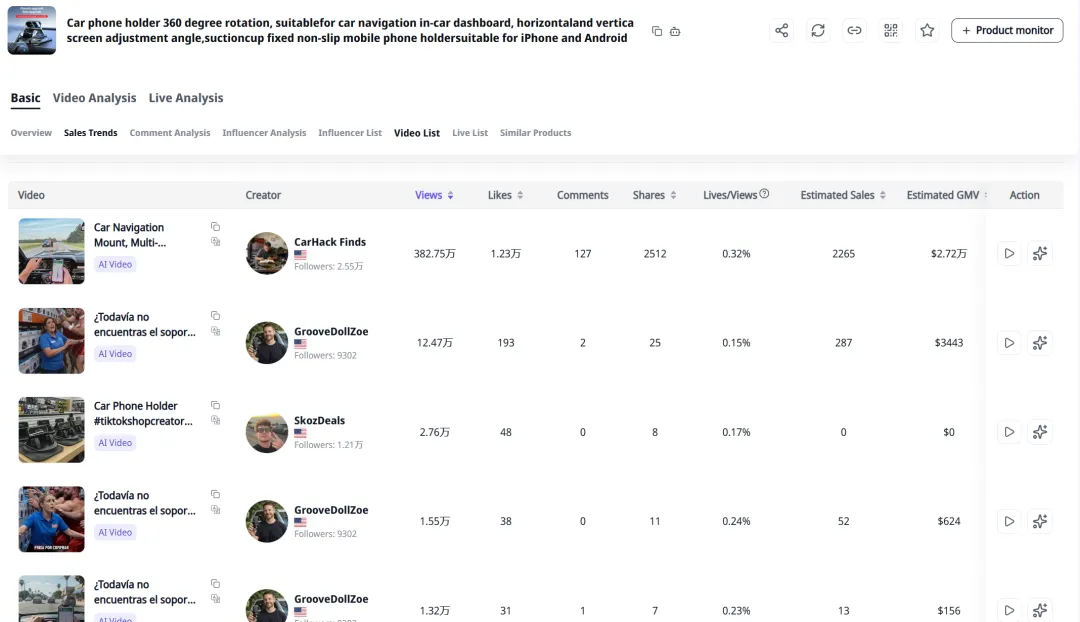Open CarHack Finds creator profile

[x=330, y=242]
